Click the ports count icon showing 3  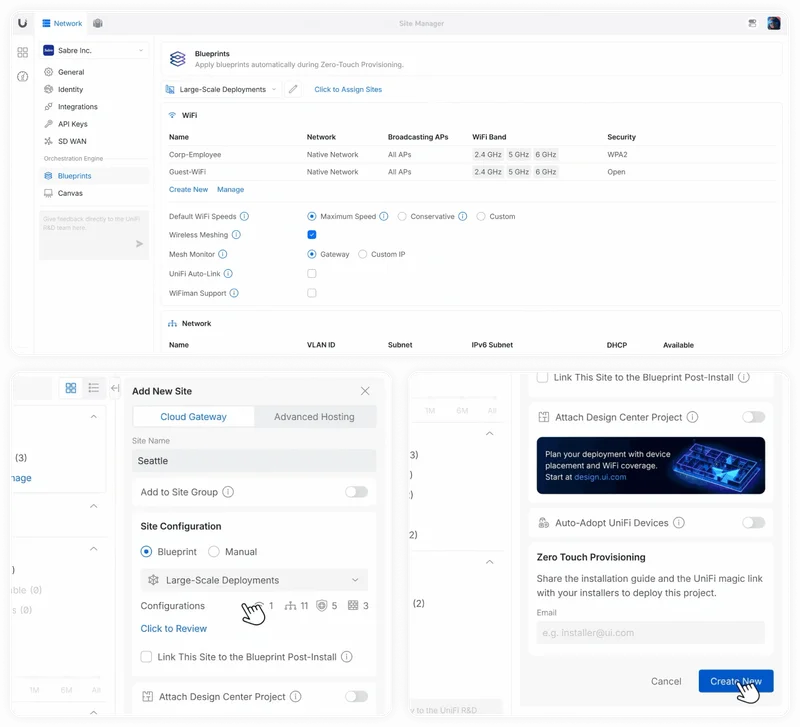[x=353, y=606]
